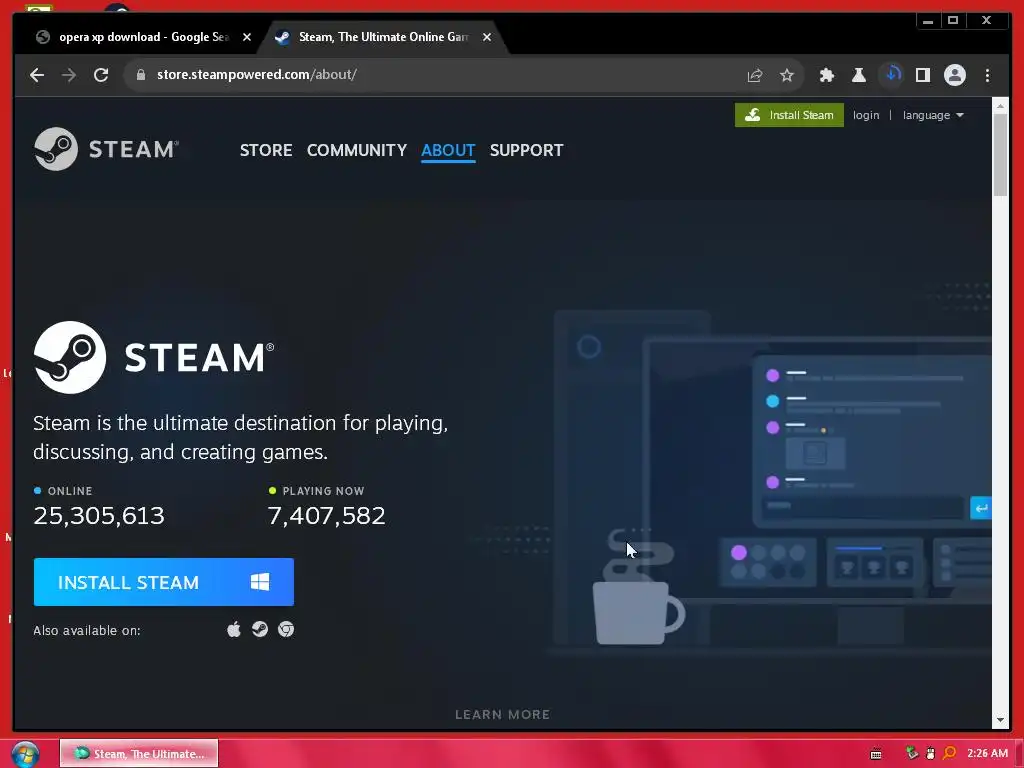Open the COMMUNITY menu
Viewport: 1024px width, 768px height.
(357, 150)
